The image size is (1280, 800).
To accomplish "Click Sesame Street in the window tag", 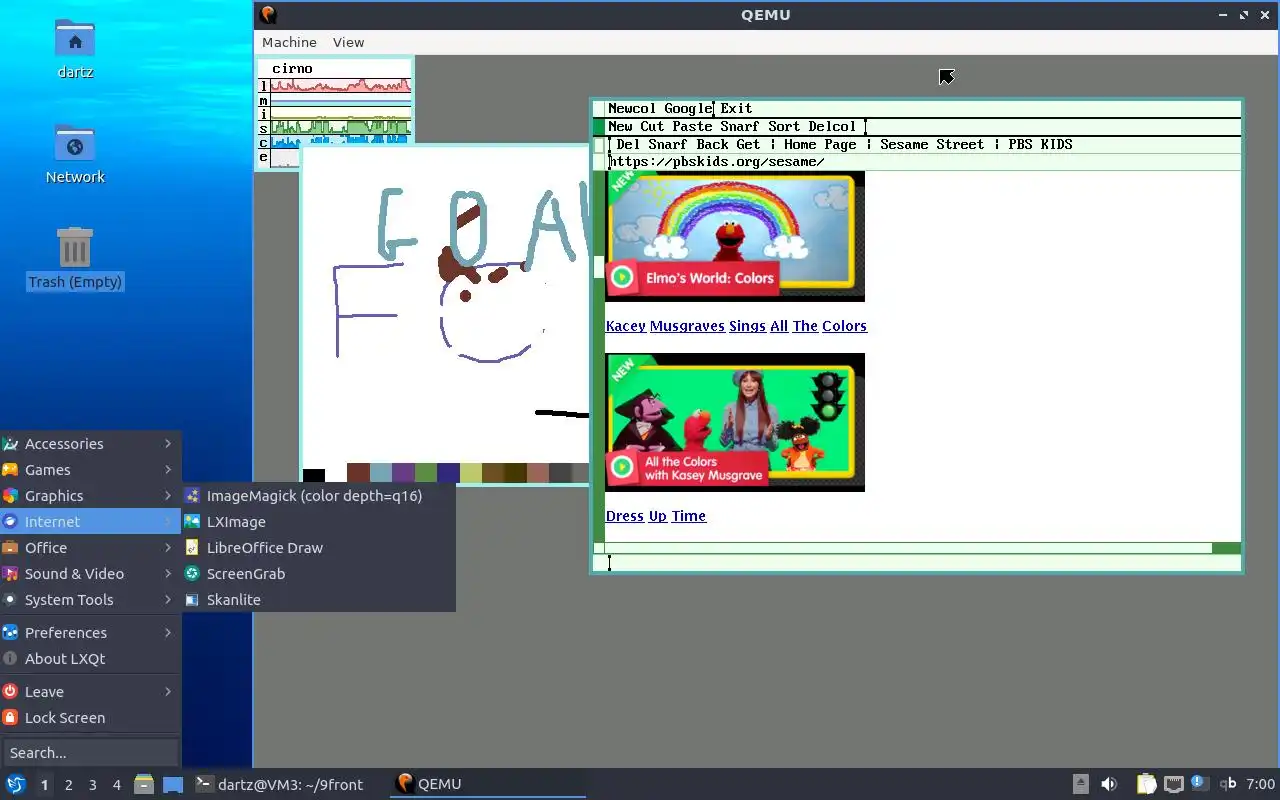I will point(932,144).
